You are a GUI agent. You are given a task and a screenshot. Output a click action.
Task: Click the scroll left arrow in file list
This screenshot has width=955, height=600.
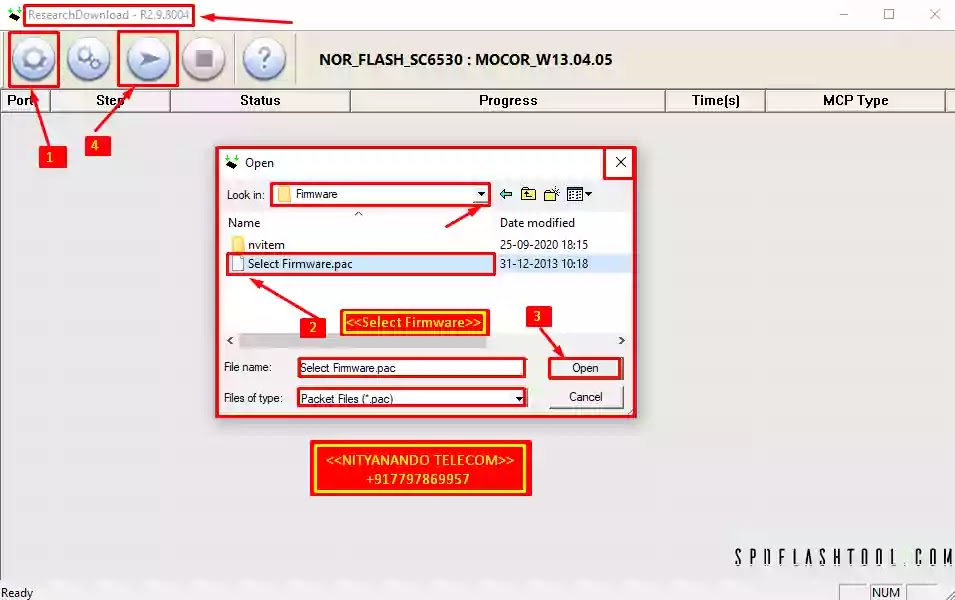coord(230,341)
